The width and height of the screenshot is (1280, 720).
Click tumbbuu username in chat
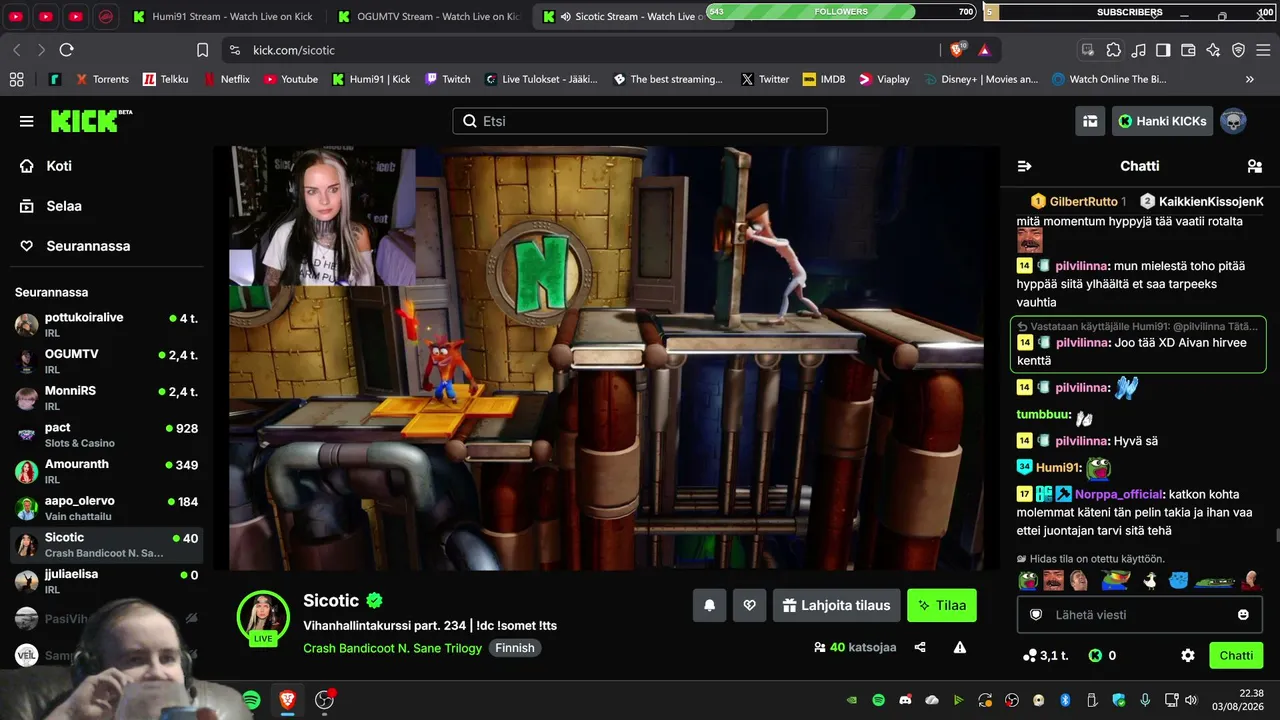[x=1044, y=415]
